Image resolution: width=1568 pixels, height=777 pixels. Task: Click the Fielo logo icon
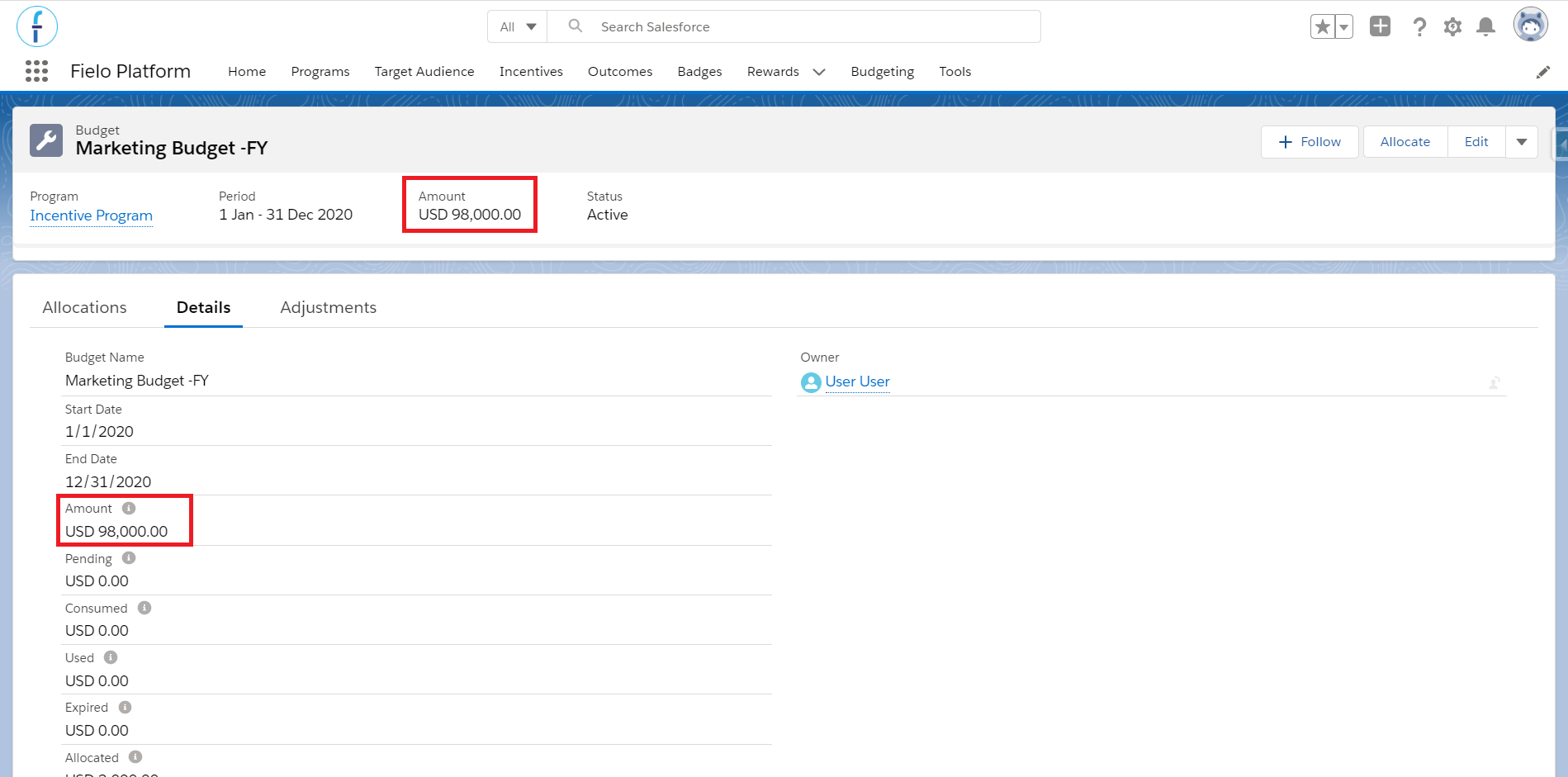click(37, 26)
